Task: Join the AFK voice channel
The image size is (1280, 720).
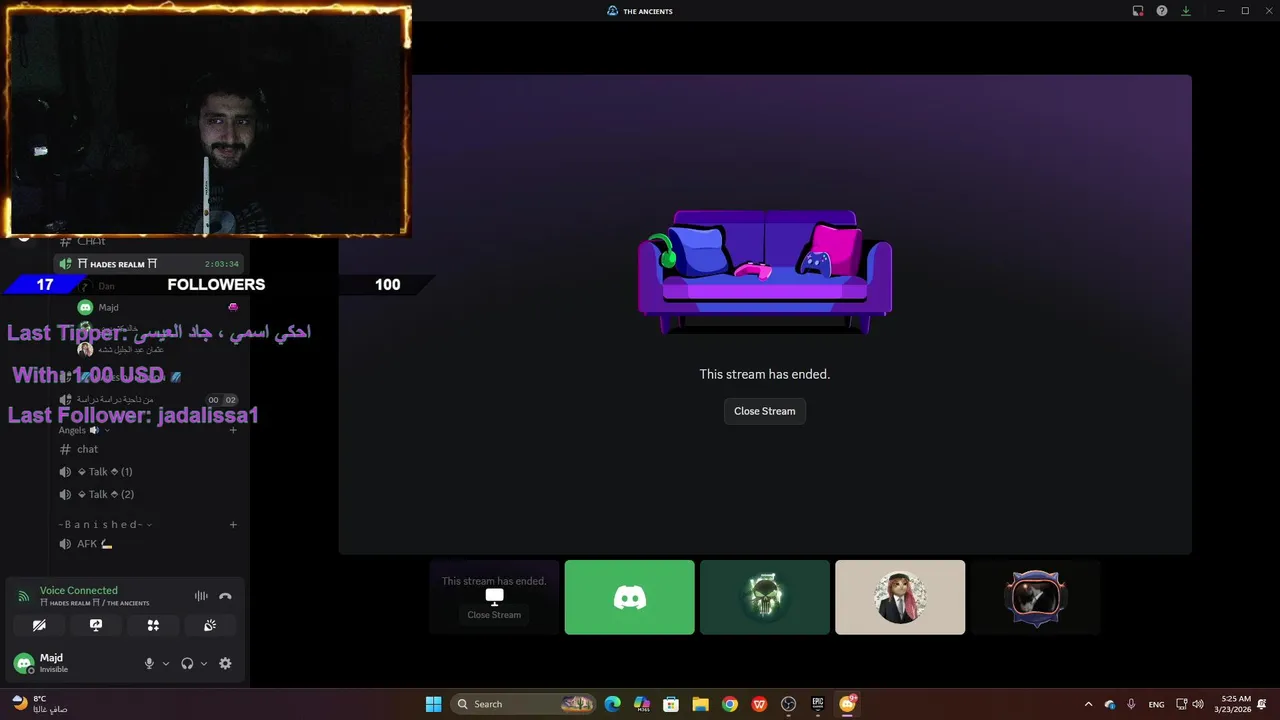Action: click(x=147, y=544)
